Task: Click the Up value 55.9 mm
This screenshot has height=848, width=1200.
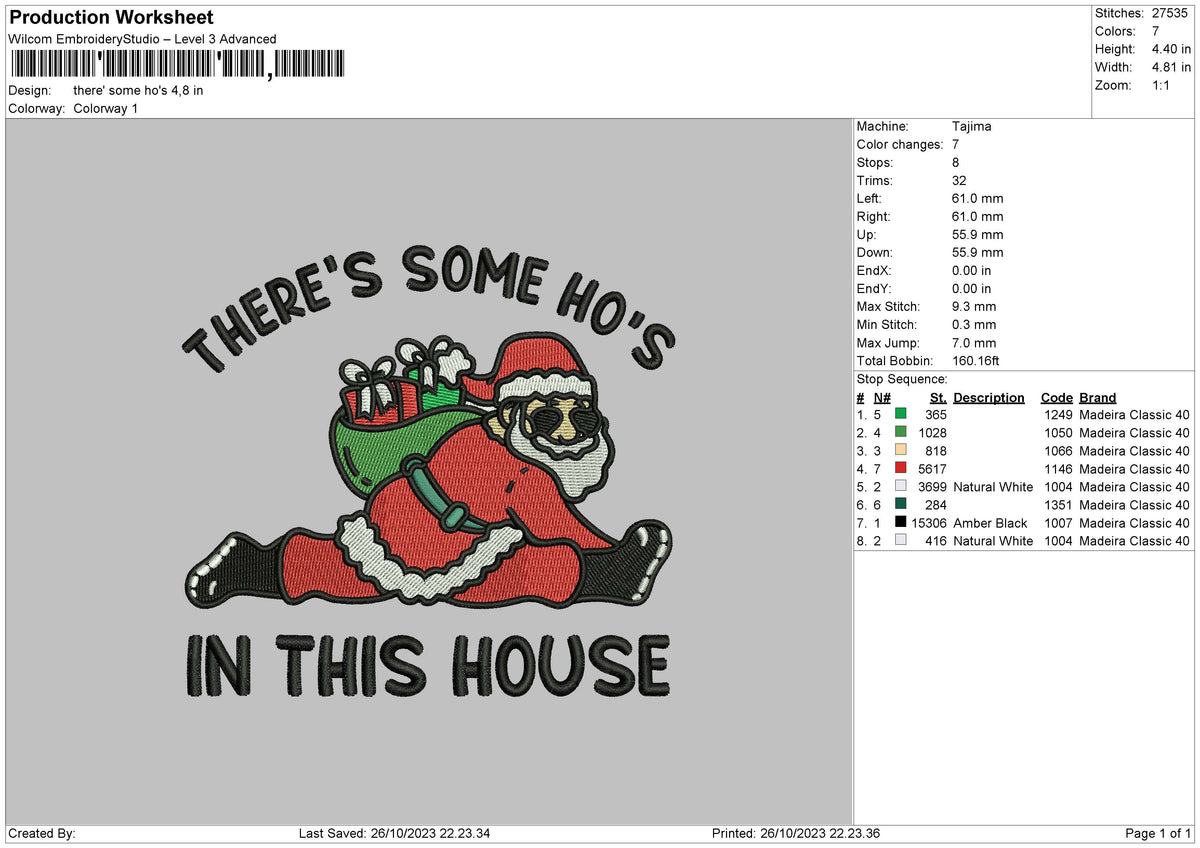Action: click(x=978, y=234)
